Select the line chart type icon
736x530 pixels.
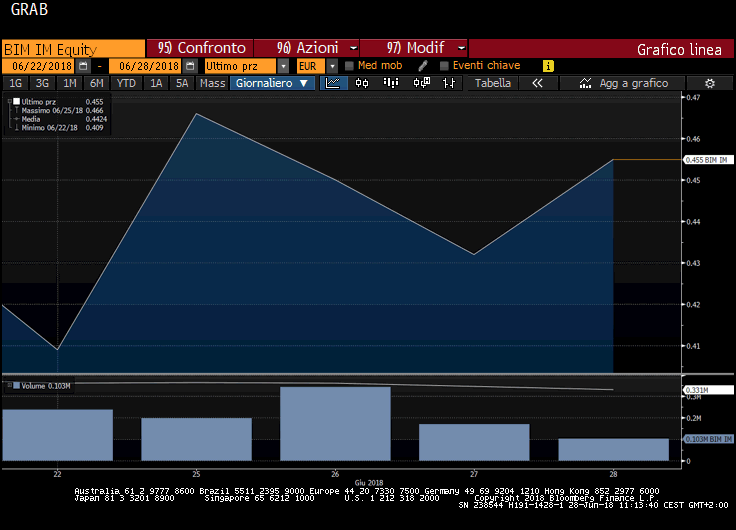(x=333, y=83)
